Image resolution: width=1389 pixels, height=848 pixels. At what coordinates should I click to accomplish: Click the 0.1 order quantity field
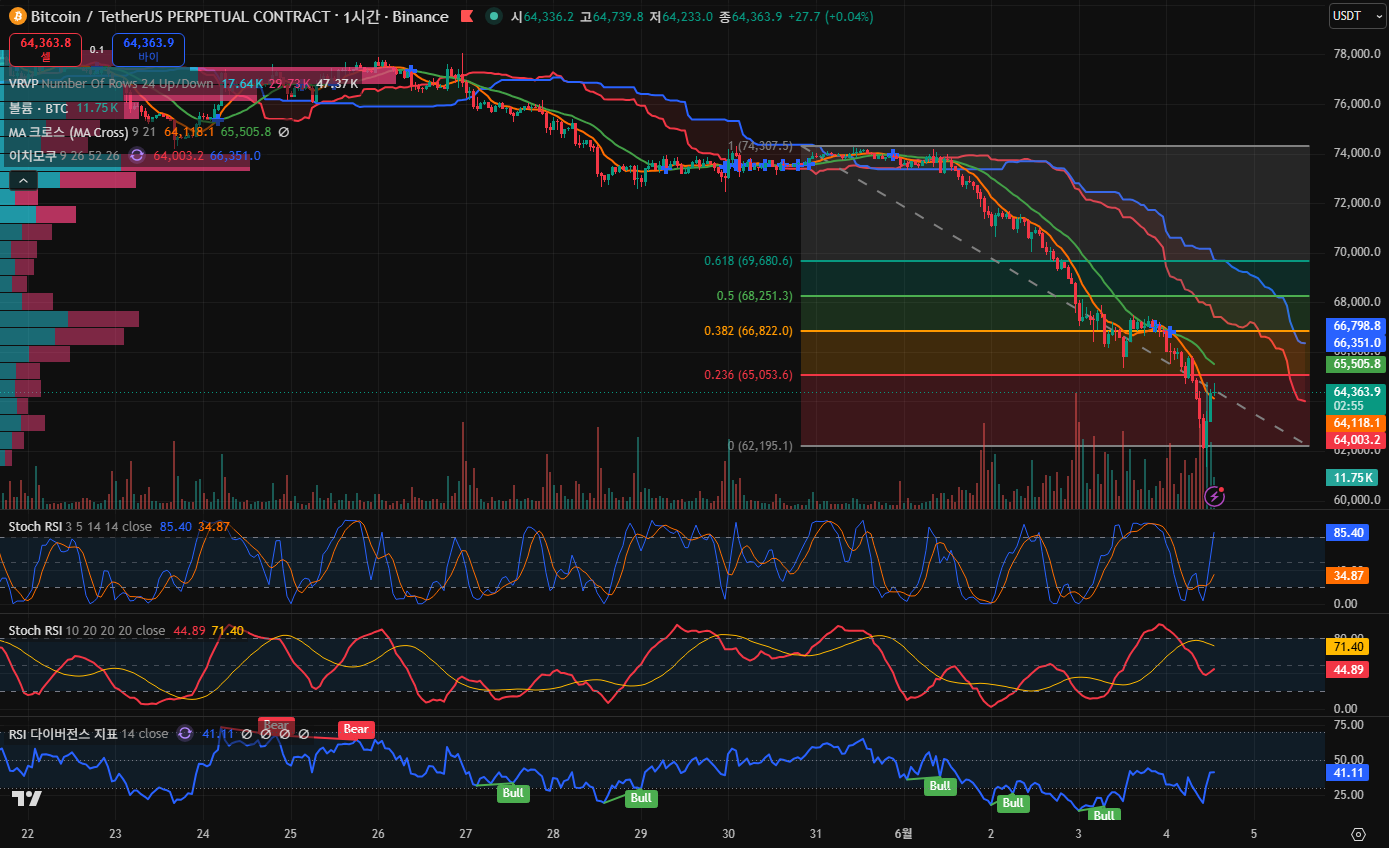(x=97, y=49)
